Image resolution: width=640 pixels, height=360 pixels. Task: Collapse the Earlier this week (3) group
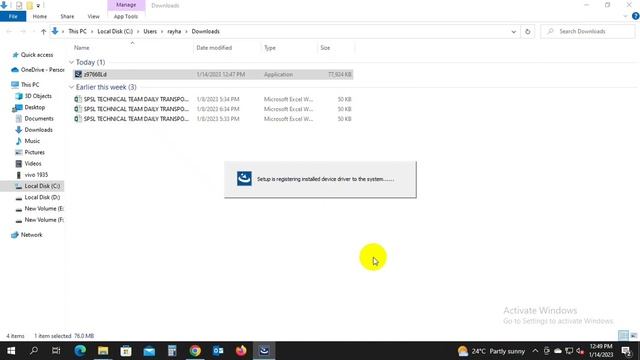tap(71, 87)
